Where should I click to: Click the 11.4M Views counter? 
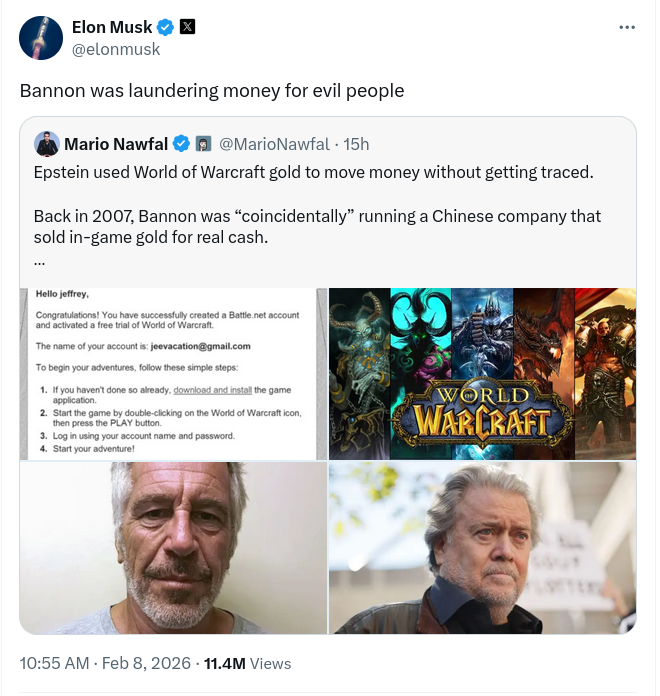(247, 664)
